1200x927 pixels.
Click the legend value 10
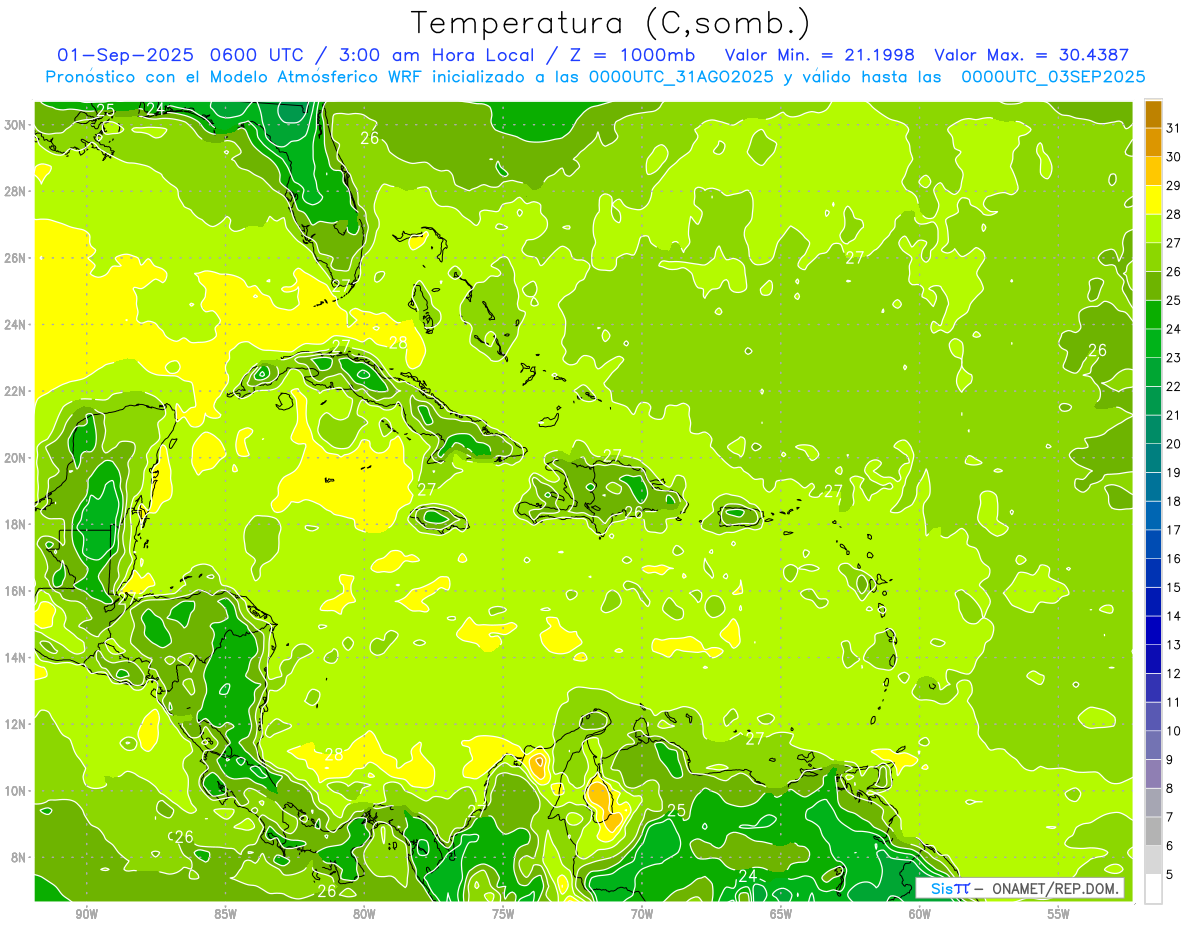1173,731
